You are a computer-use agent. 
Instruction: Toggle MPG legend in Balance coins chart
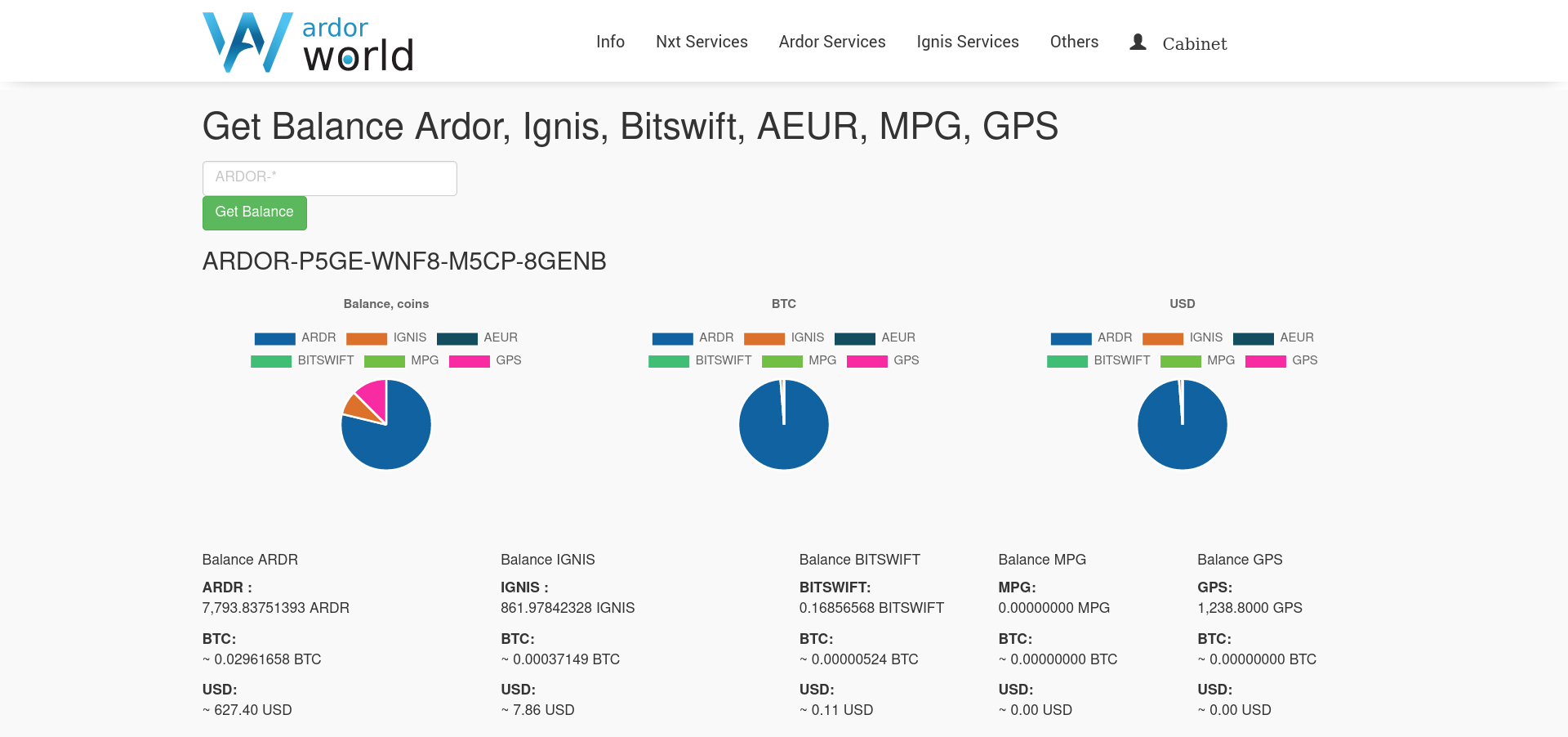tap(401, 360)
